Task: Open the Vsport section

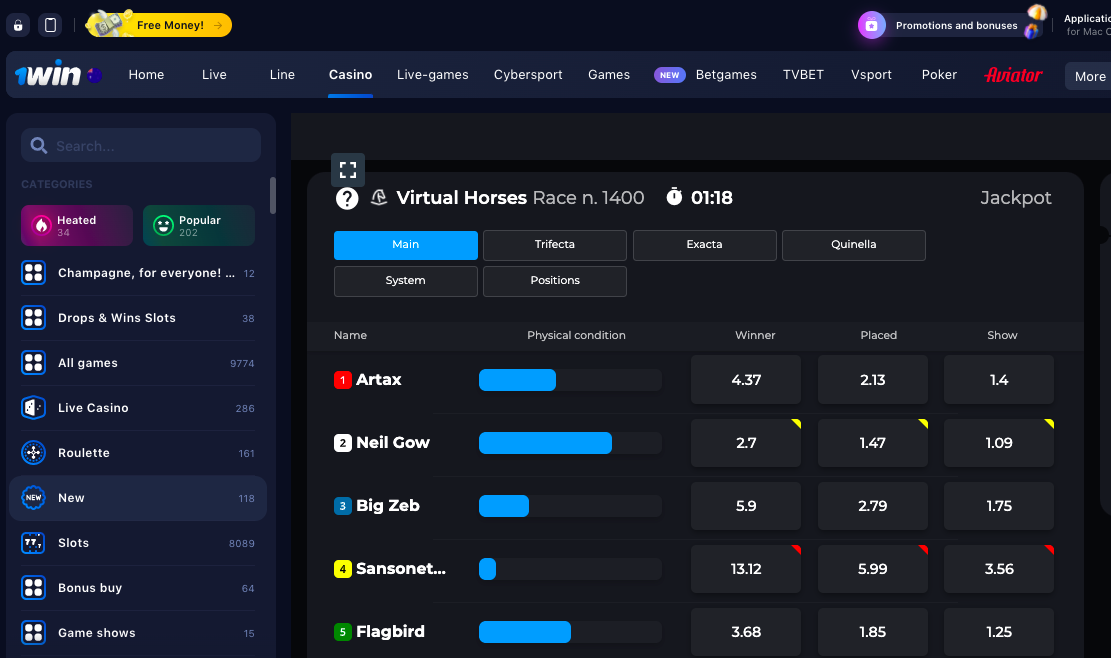Action: point(871,74)
